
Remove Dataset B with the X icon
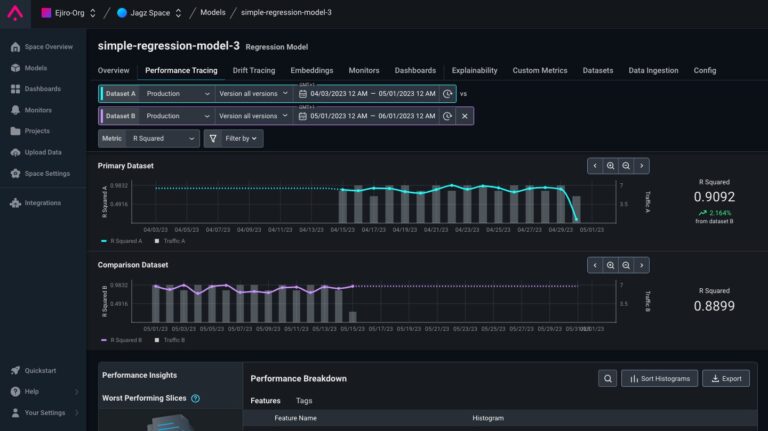pos(464,116)
